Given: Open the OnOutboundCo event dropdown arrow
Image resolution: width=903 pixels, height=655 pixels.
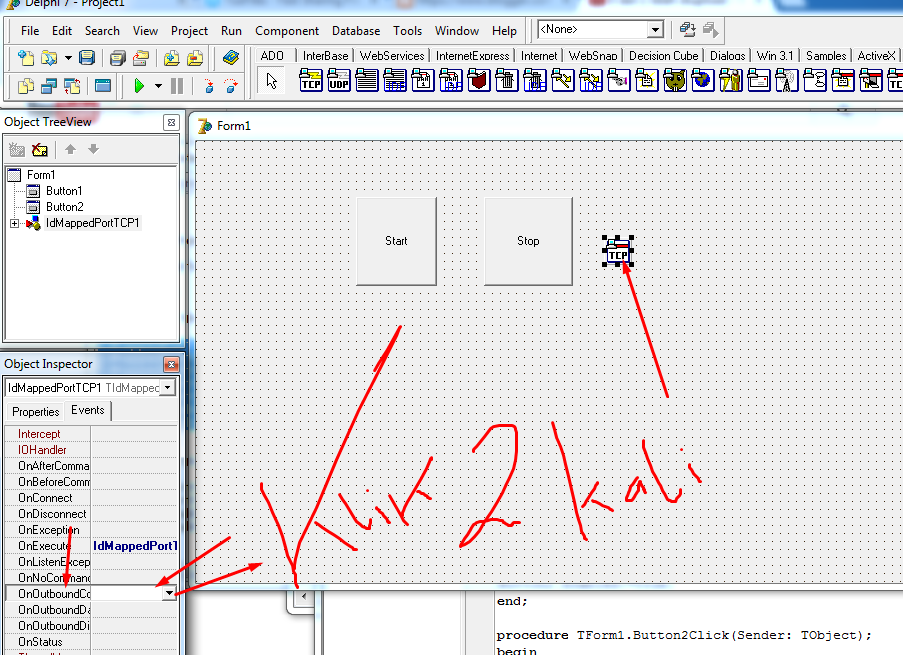Looking at the screenshot, I should tap(169, 593).
